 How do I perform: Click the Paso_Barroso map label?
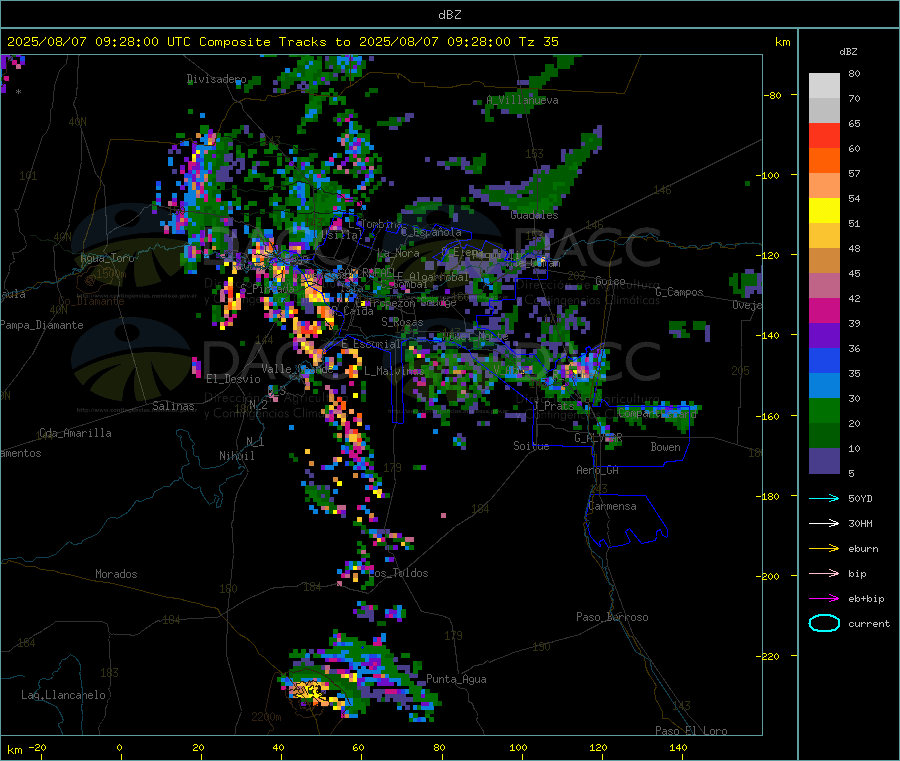612,617
